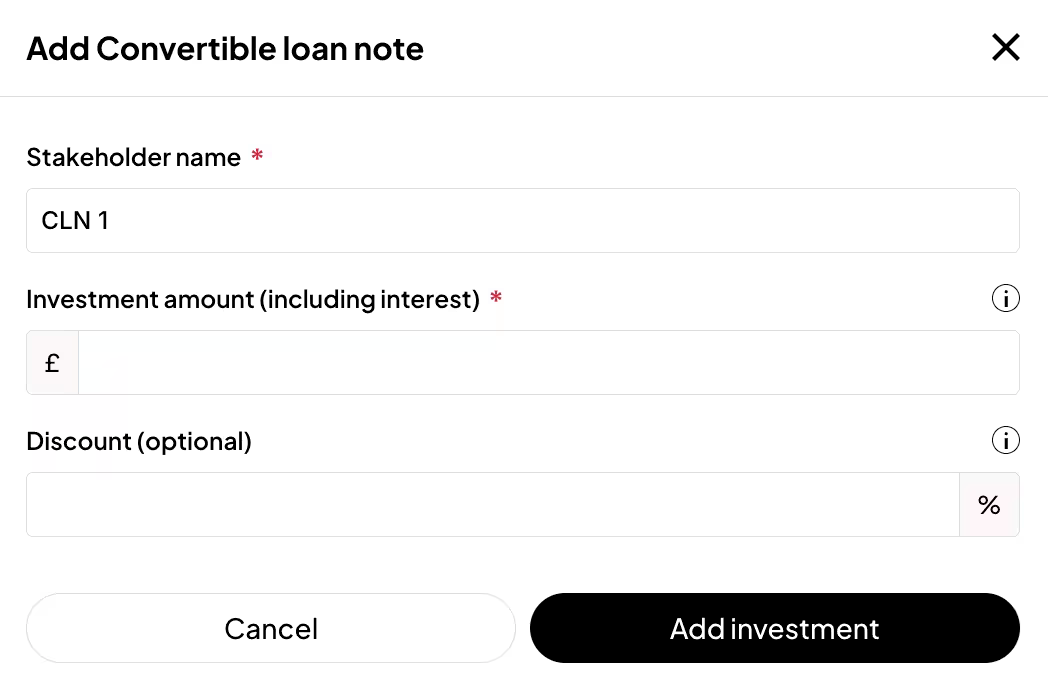Click Cancel to dismiss the form
The height and width of the screenshot is (687, 1048).
point(271,628)
